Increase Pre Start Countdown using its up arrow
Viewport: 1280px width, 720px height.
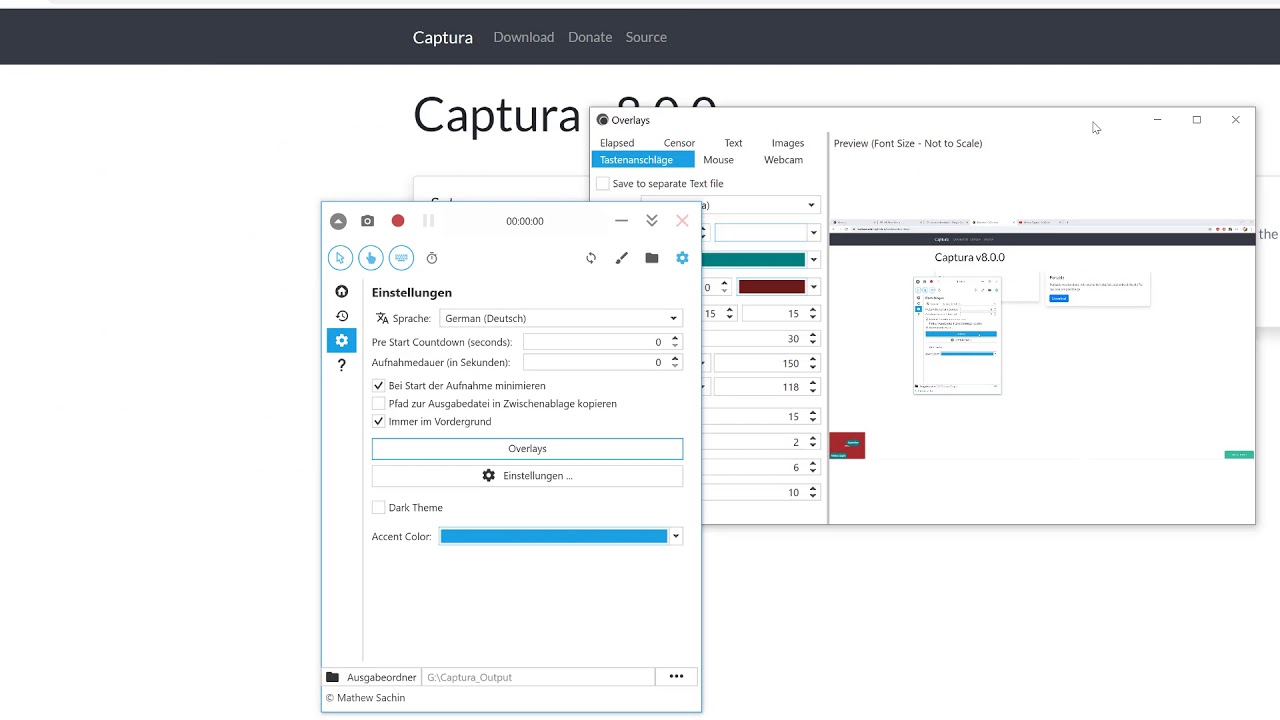675,338
